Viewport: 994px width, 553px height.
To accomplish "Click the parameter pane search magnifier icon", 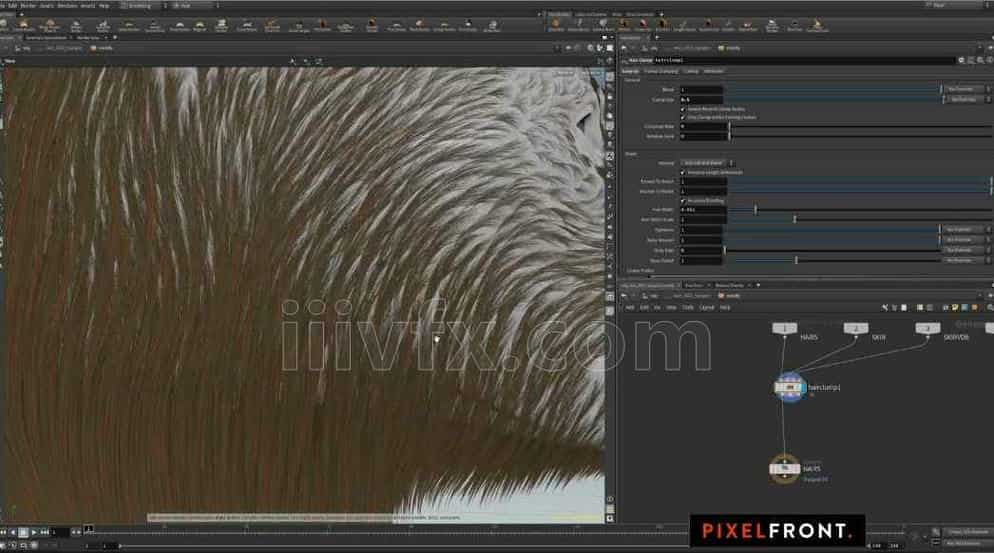I will click(981, 60).
